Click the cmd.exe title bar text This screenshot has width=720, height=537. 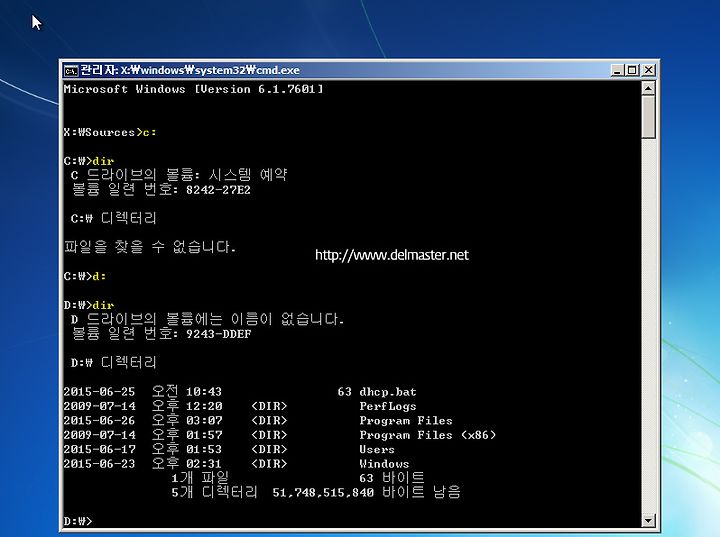[x=190, y=70]
